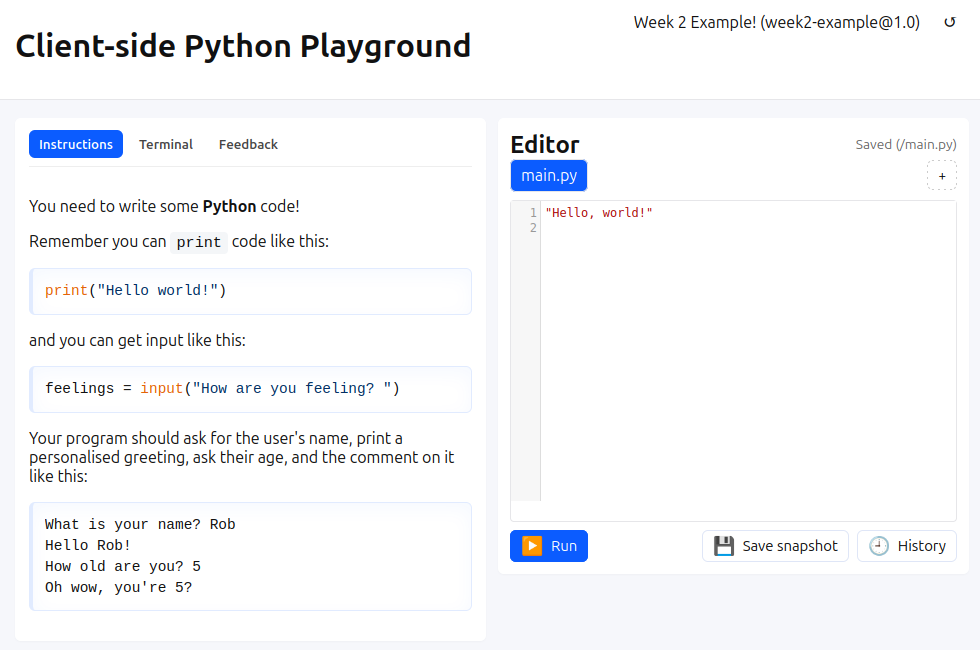Click editor line 1 "Hello, world!" string
The width and height of the screenshot is (980, 650).
point(599,212)
